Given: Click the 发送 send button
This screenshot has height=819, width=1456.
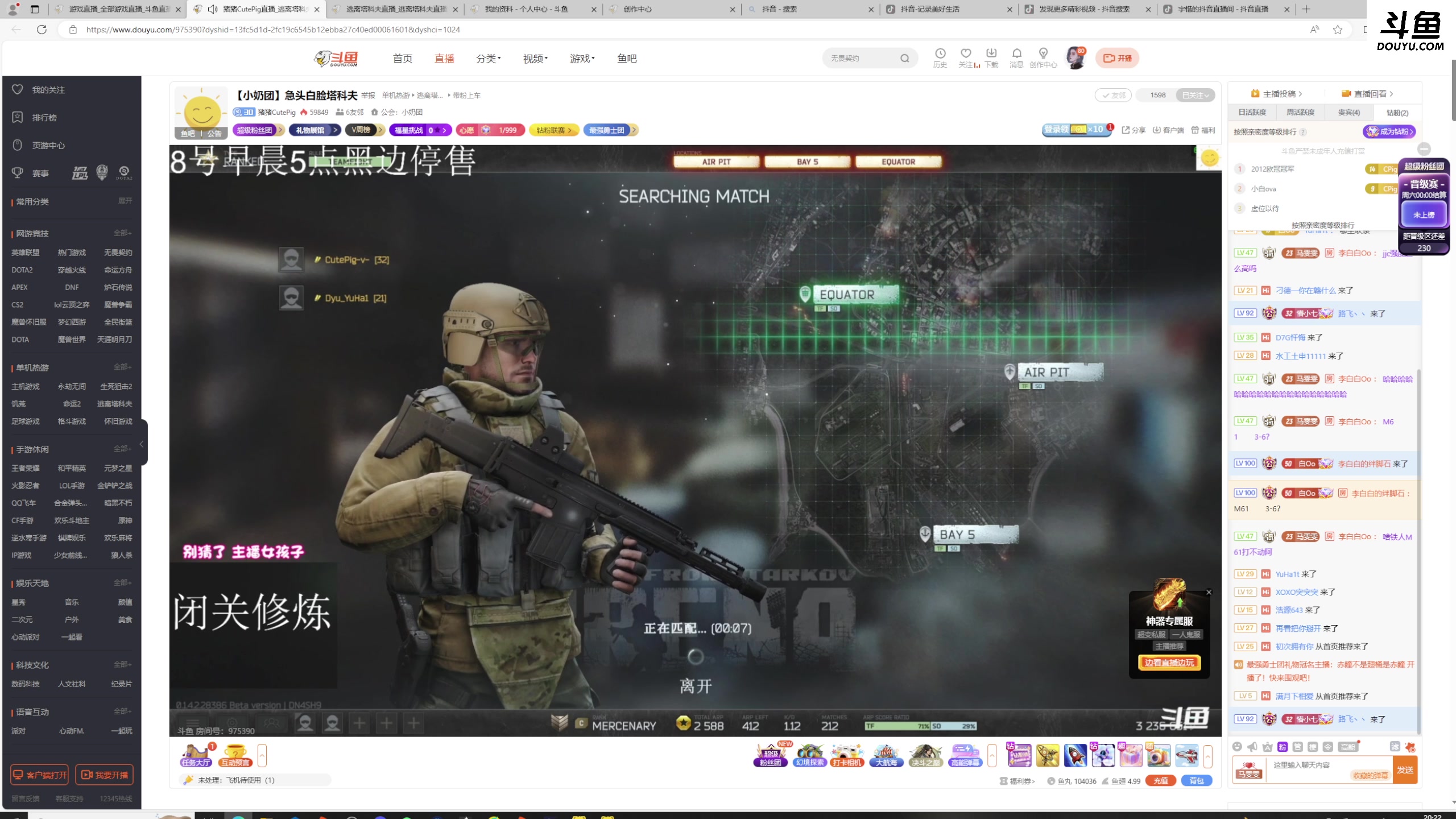Looking at the screenshot, I should 1405,770.
